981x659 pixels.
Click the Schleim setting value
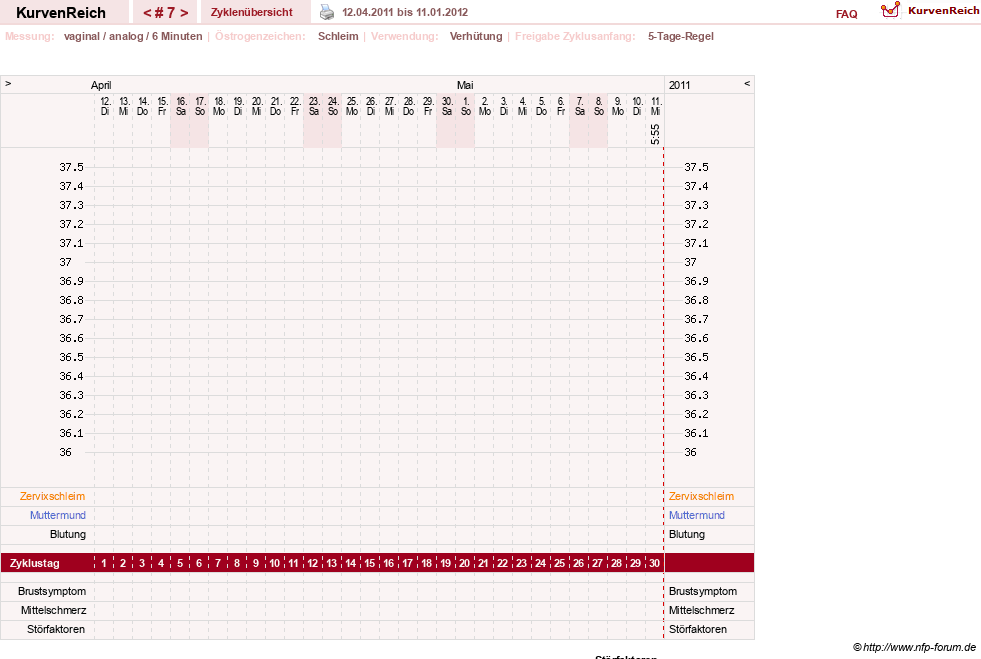[x=338, y=36]
